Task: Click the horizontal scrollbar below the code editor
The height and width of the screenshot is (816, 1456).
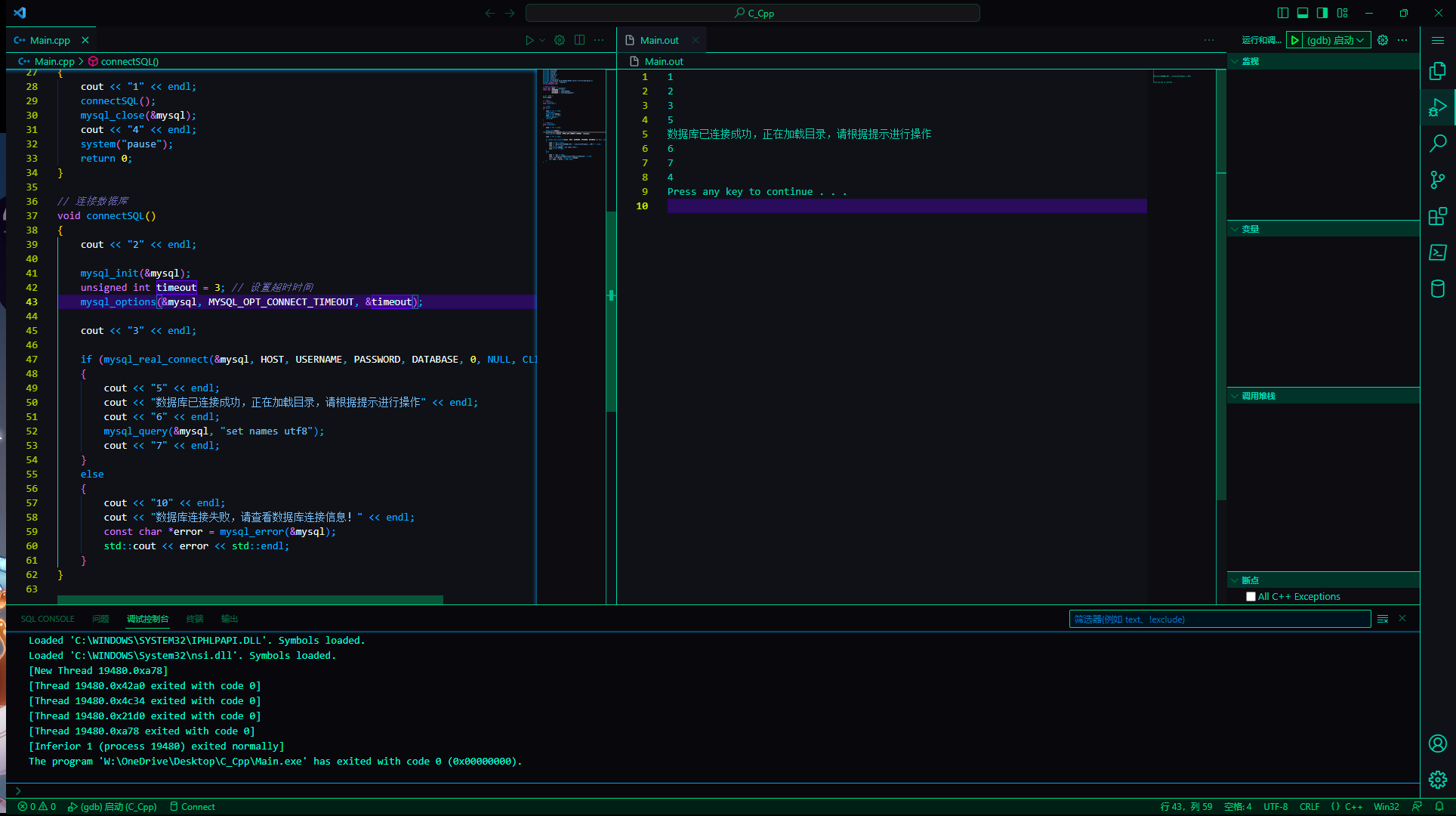Action: point(249,599)
